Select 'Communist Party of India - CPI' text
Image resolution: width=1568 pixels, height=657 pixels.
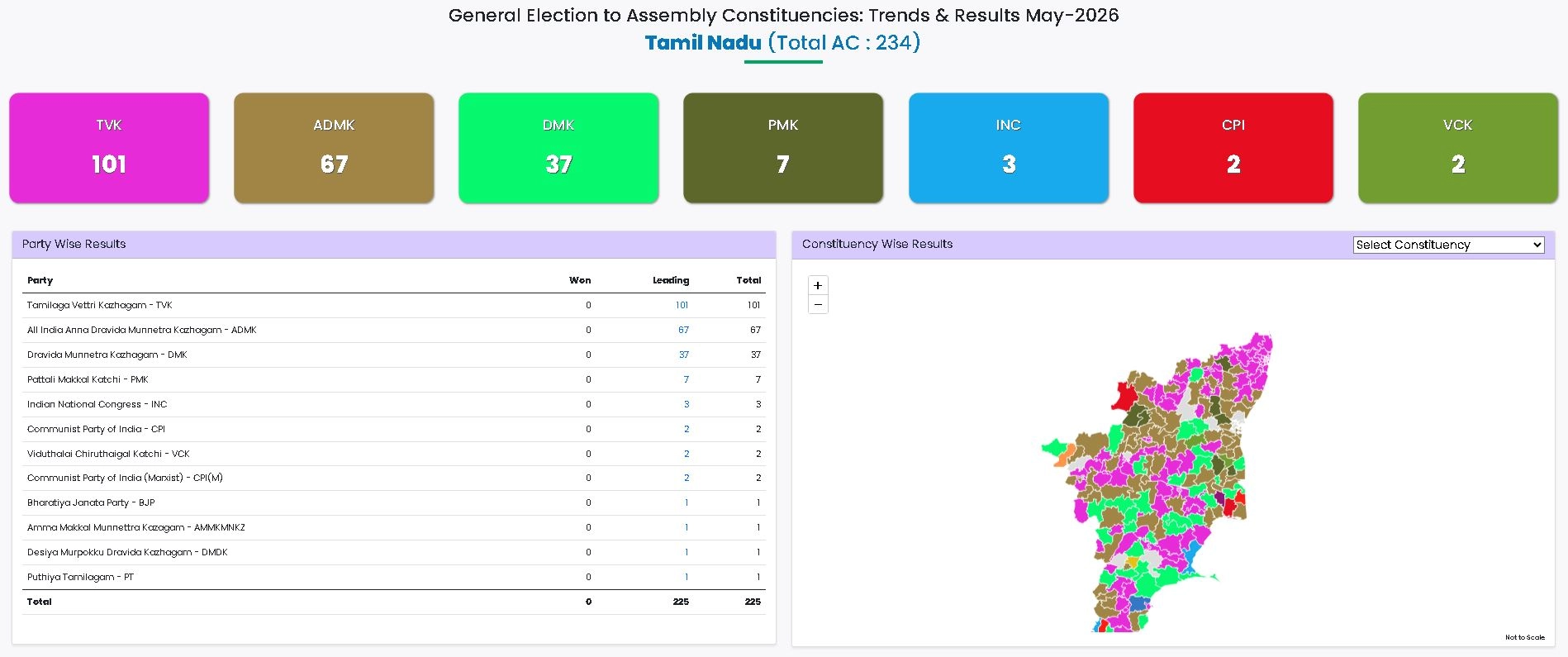coord(96,429)
